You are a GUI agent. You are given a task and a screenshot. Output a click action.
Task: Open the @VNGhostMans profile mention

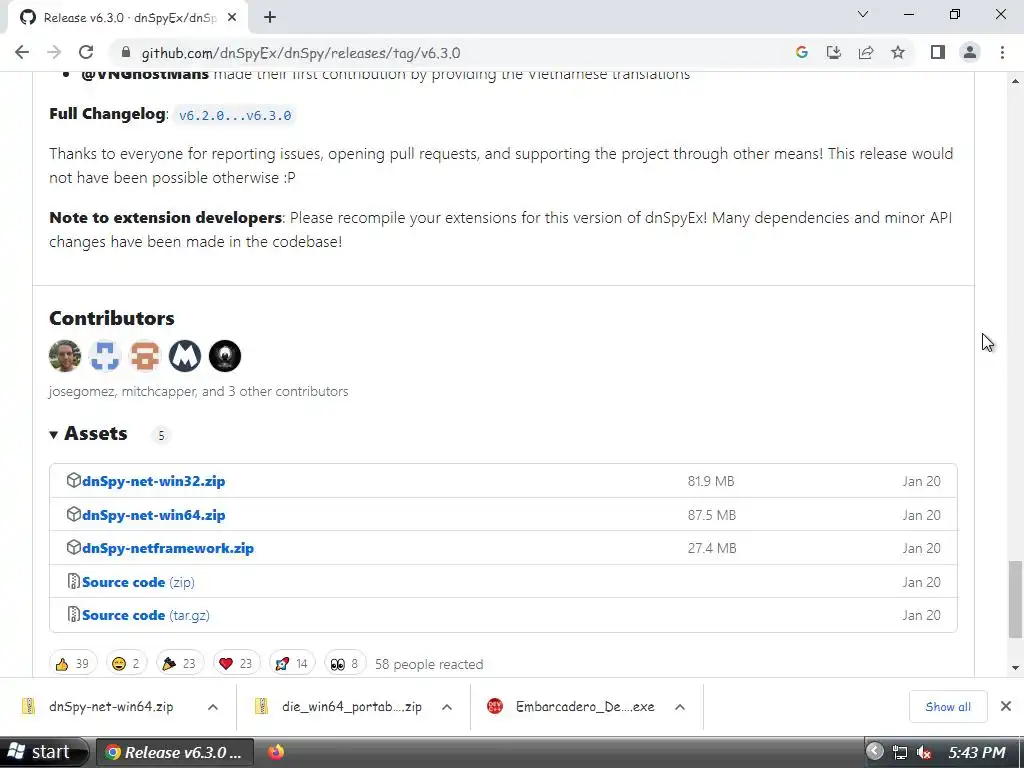(x=145, y=74)
